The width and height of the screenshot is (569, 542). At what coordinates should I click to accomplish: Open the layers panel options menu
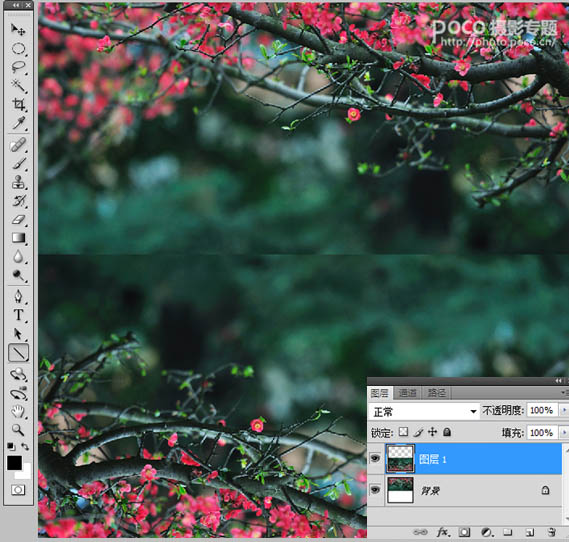coord(564,393)
